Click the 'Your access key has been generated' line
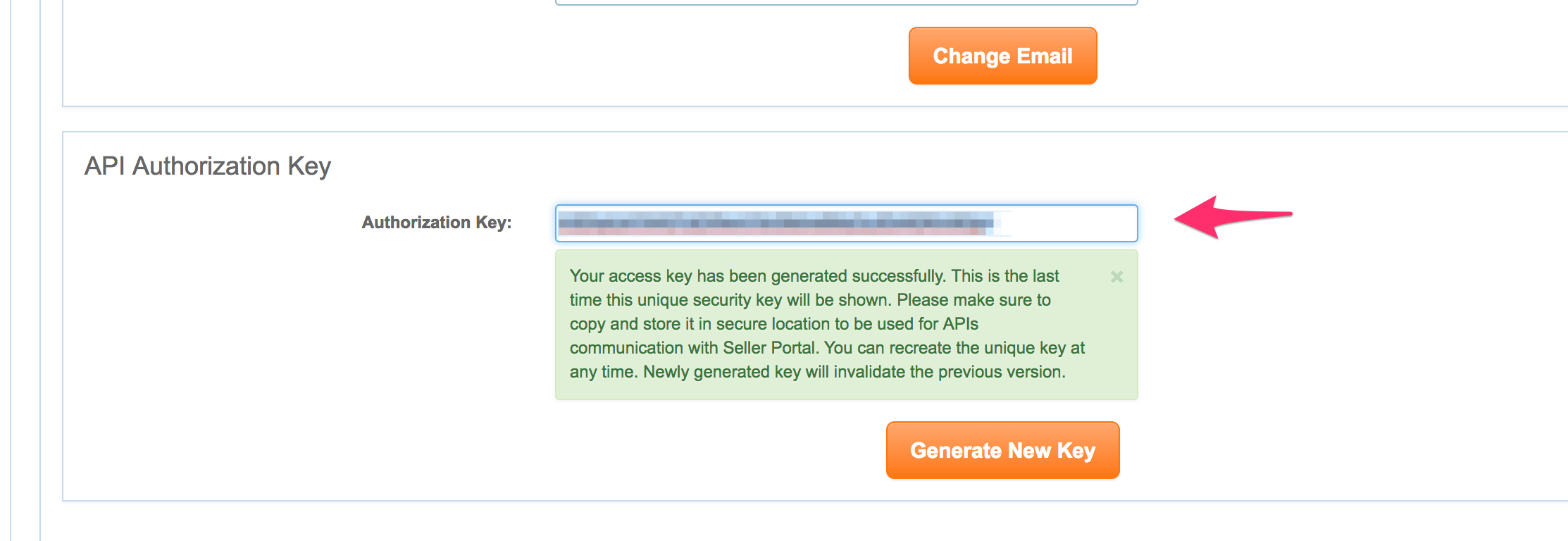The image size is (1568, 541). (x=814, y=276)
